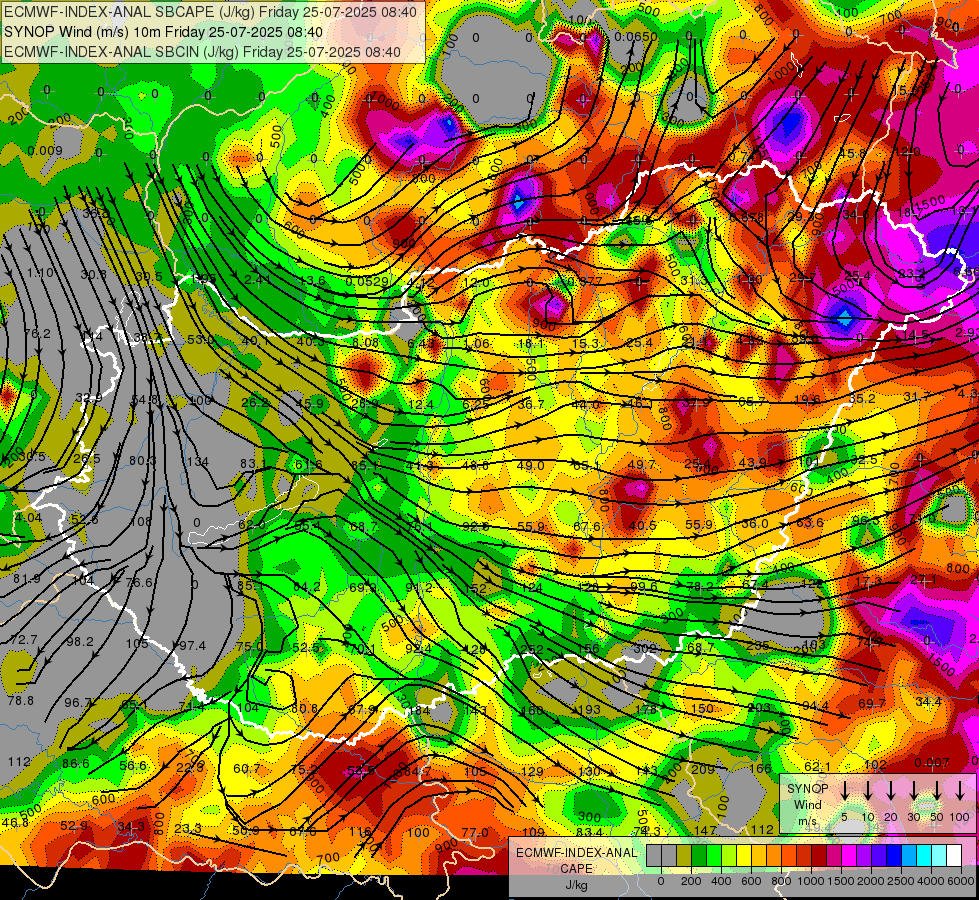The width and height of the screenshot is (979, 900).
Task: Click the 'SYNOP Wind (m/s) 10m' title line
Action: click(x=163, y=32)
